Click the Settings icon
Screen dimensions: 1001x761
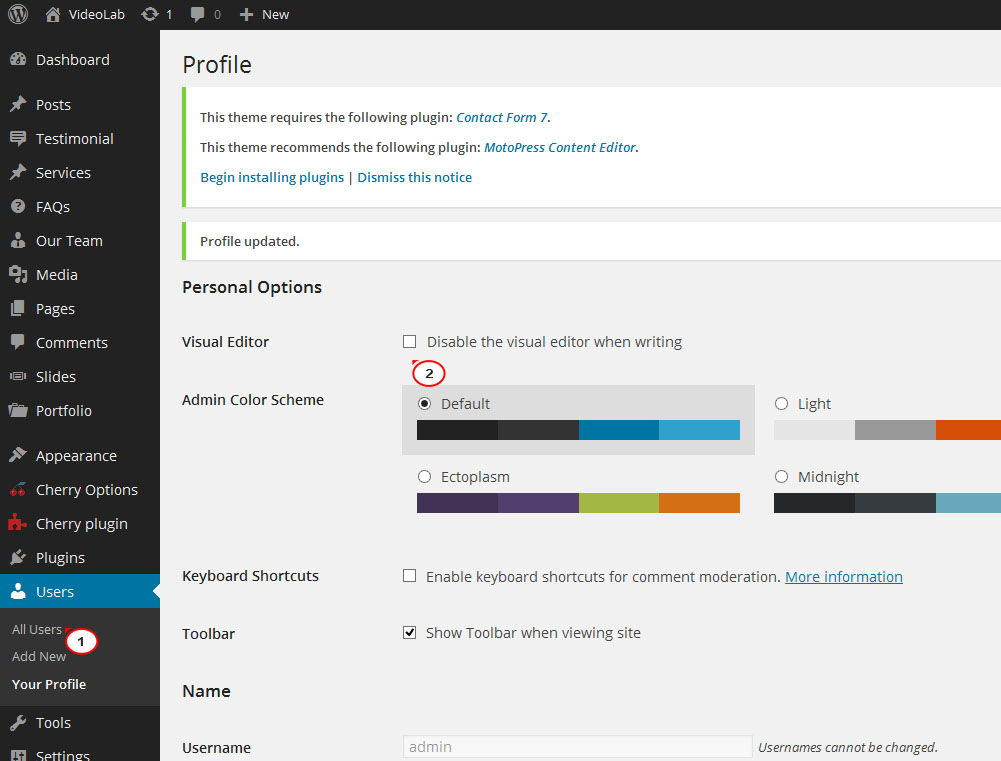18,755
